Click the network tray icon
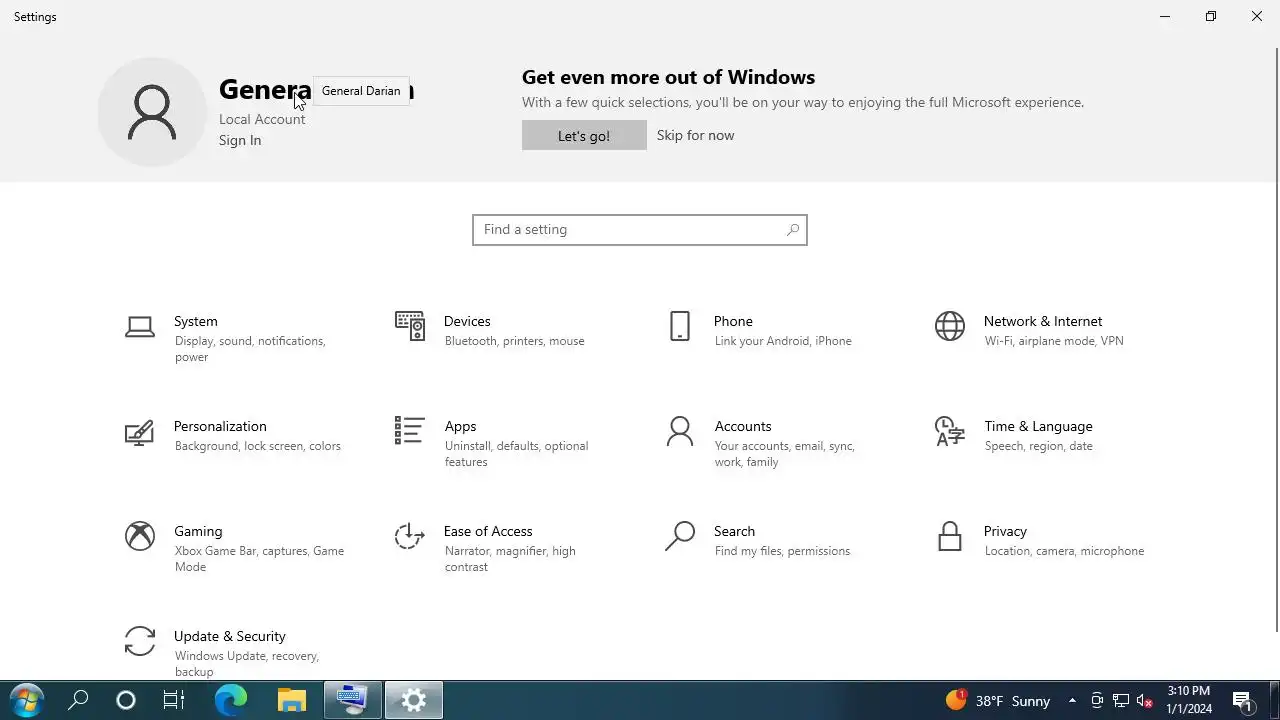The width and height of the screenshot is (1280, 720). tap(1121, 701)
